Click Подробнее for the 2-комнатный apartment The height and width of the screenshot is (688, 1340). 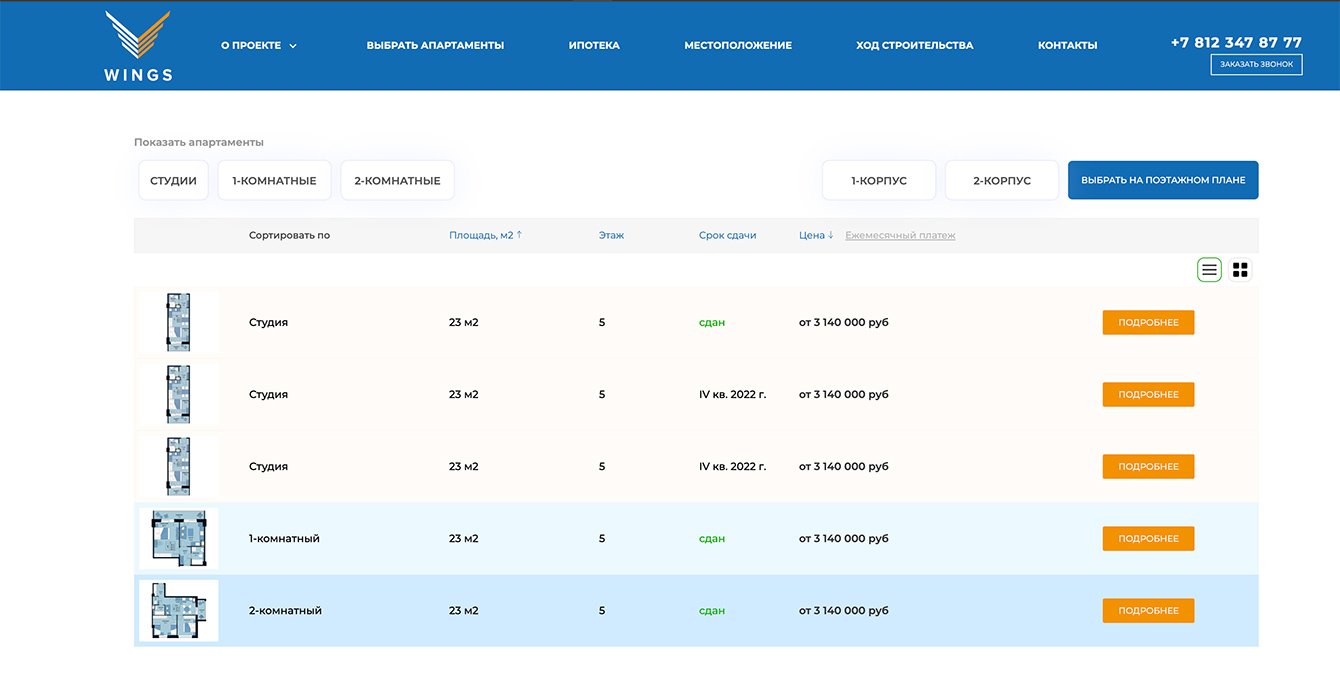[1148, 610]
